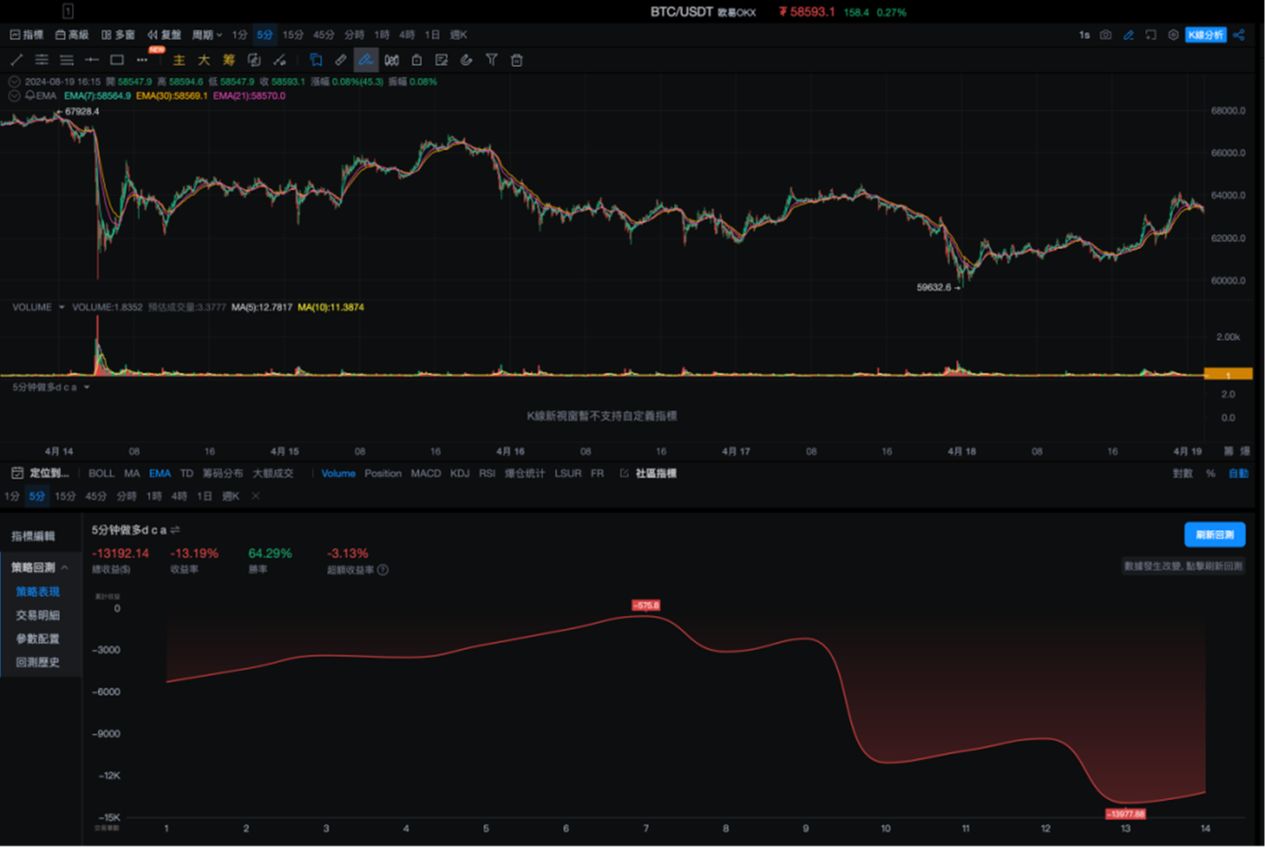Image resolution: width=1265 pixels, height=849 pixels.
Task: Click the 刷新回測 button
Action: click(1214, 534)
